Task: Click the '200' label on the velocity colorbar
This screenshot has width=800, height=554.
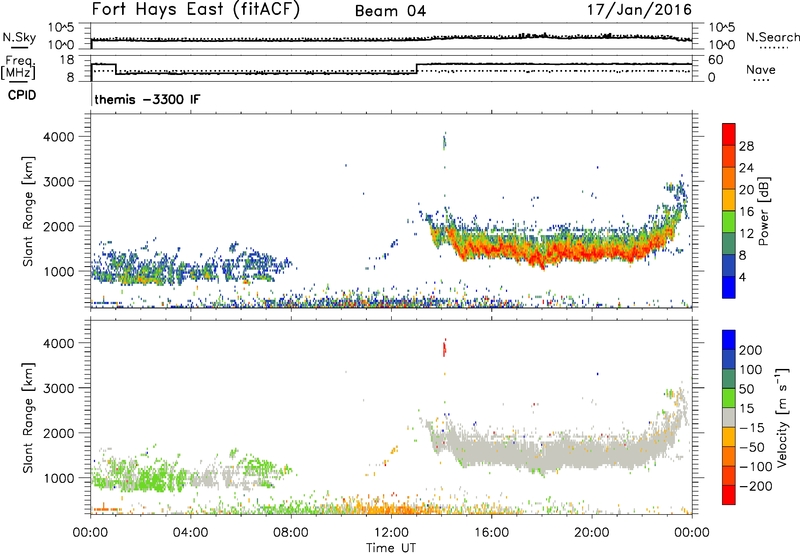Action: 751,350
